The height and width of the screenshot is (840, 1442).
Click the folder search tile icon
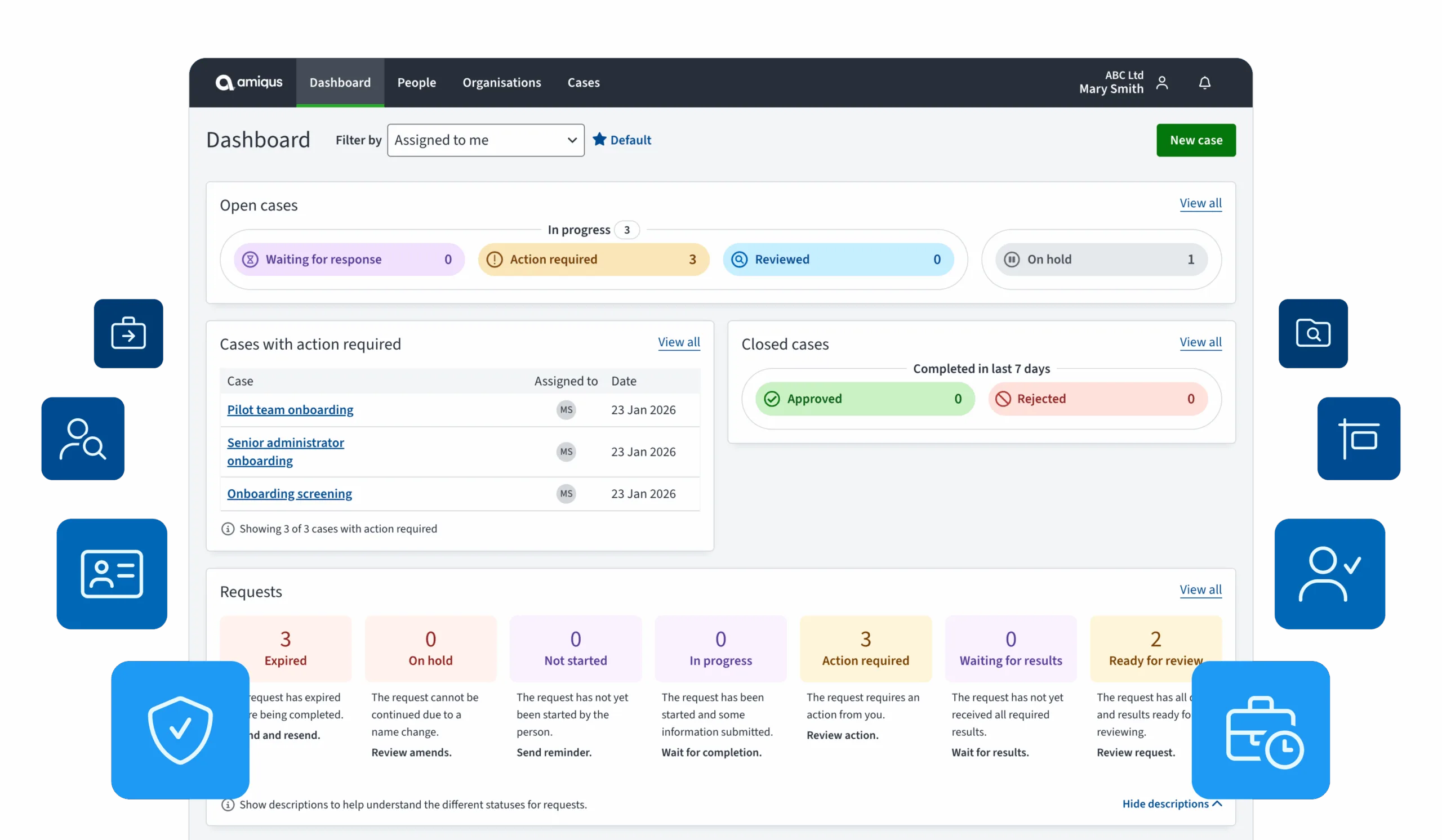pos(1313,333)
